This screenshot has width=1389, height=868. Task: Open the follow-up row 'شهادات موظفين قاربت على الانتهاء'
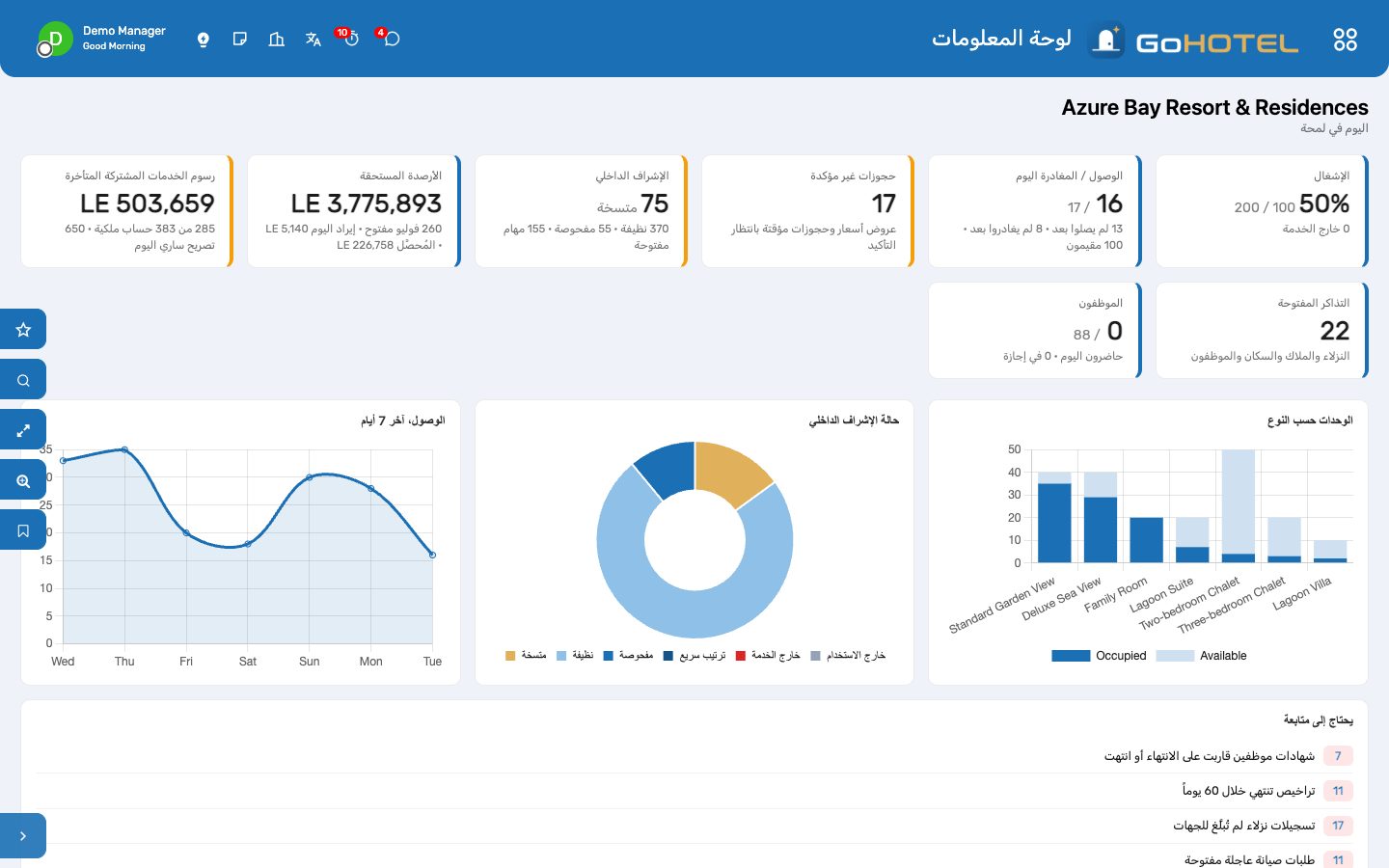[x=694, y=756]
